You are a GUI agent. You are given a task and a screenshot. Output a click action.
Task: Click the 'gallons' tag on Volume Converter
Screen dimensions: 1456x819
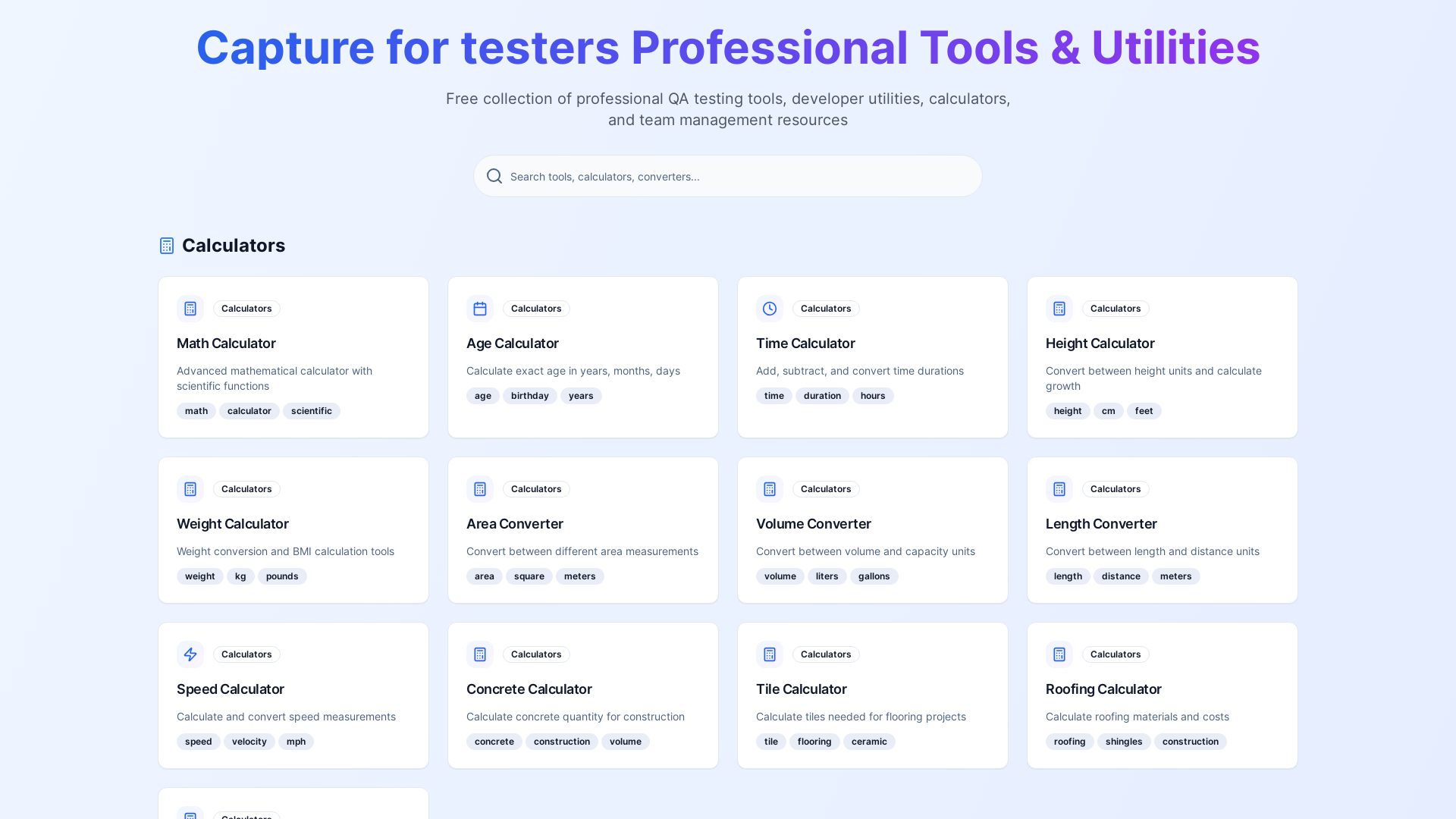(x=874, y=576)
